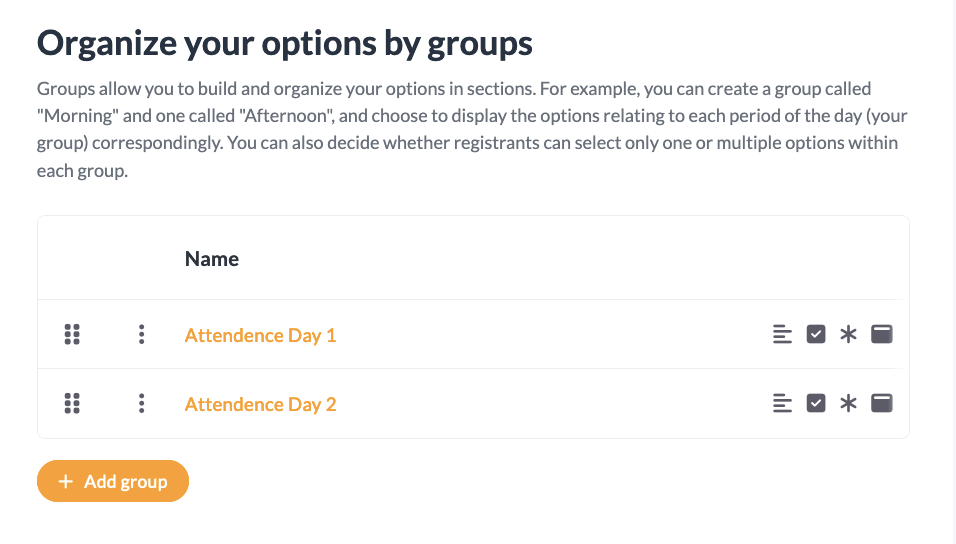Image resolution: width=956 pixels, height=544 pixels.
Task: Open the three-dot menu for Attendence Day 1
Action: tap(142, 335)
